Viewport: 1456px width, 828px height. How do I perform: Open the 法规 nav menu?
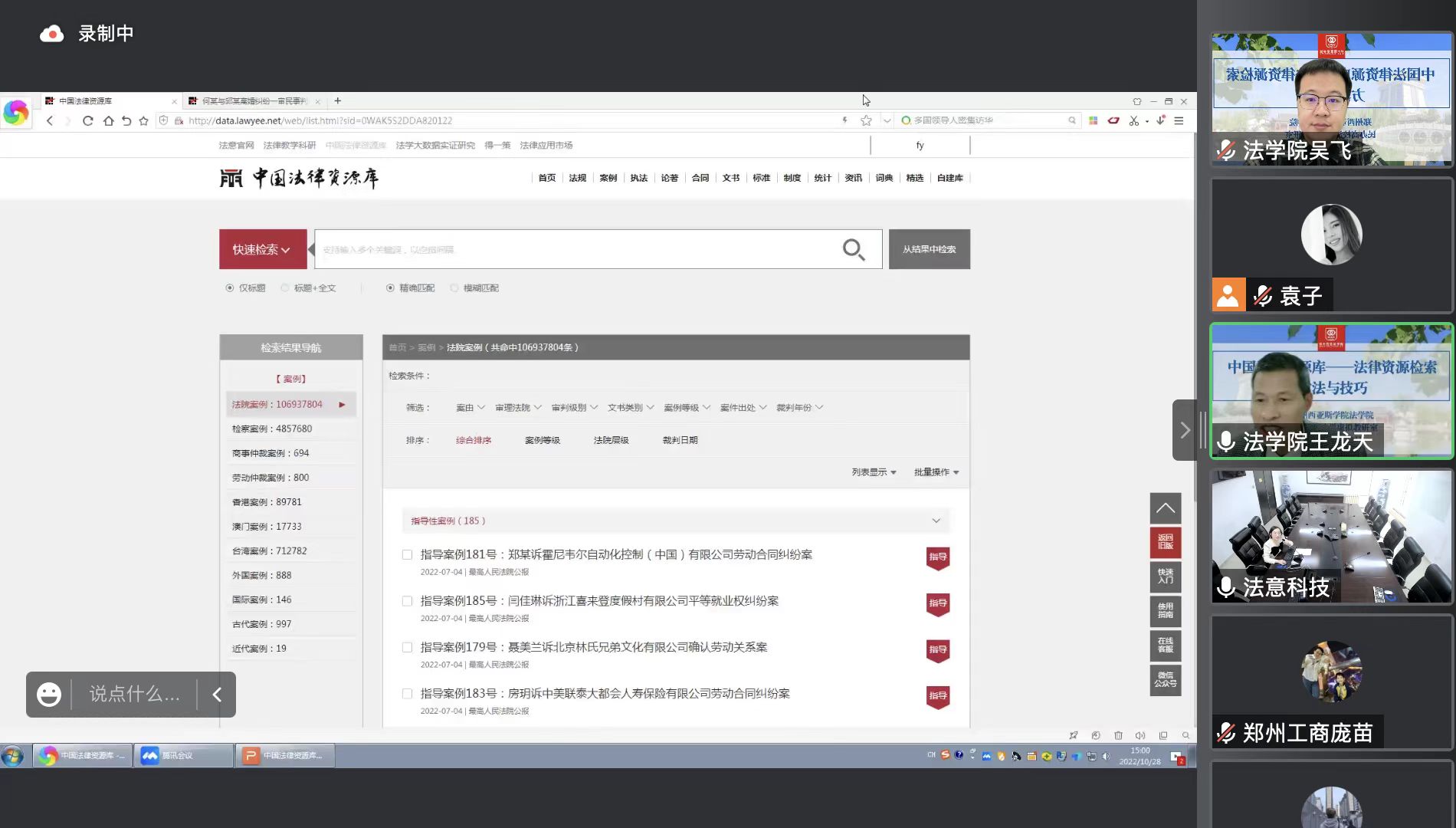577,178
